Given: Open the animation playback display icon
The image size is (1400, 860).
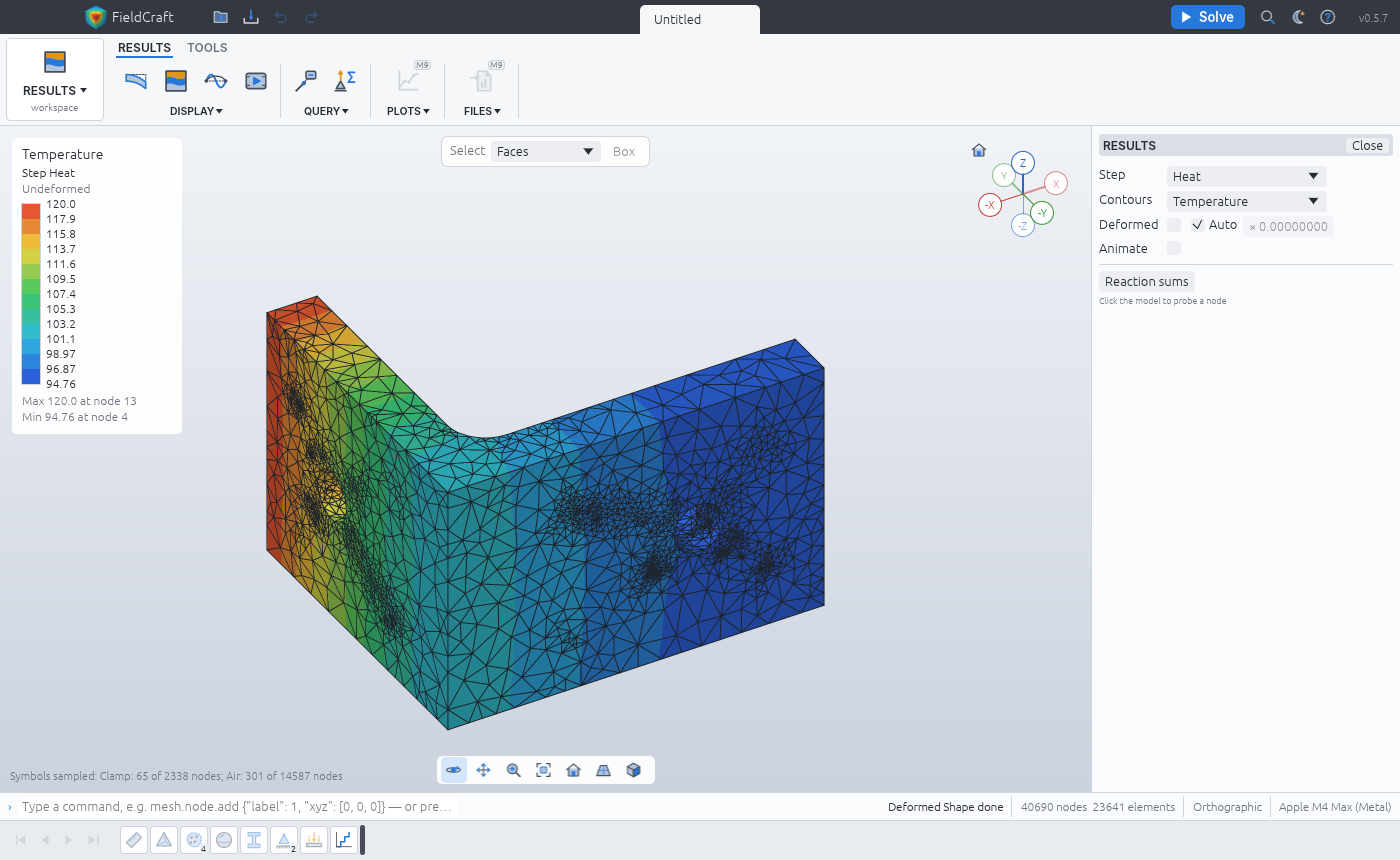Looking at the screenshot, I should point(256,81).
